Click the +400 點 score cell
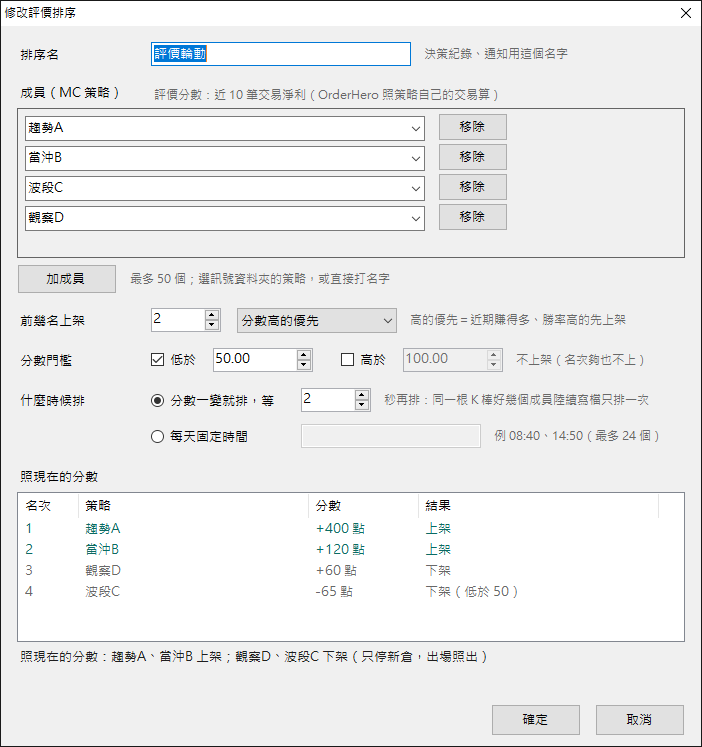 (x=340, y=528)
